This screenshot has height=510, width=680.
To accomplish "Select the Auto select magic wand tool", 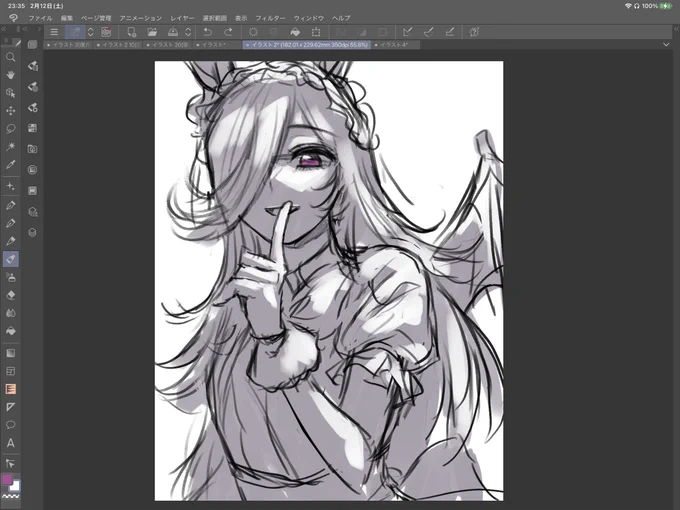I will (10, 147).
